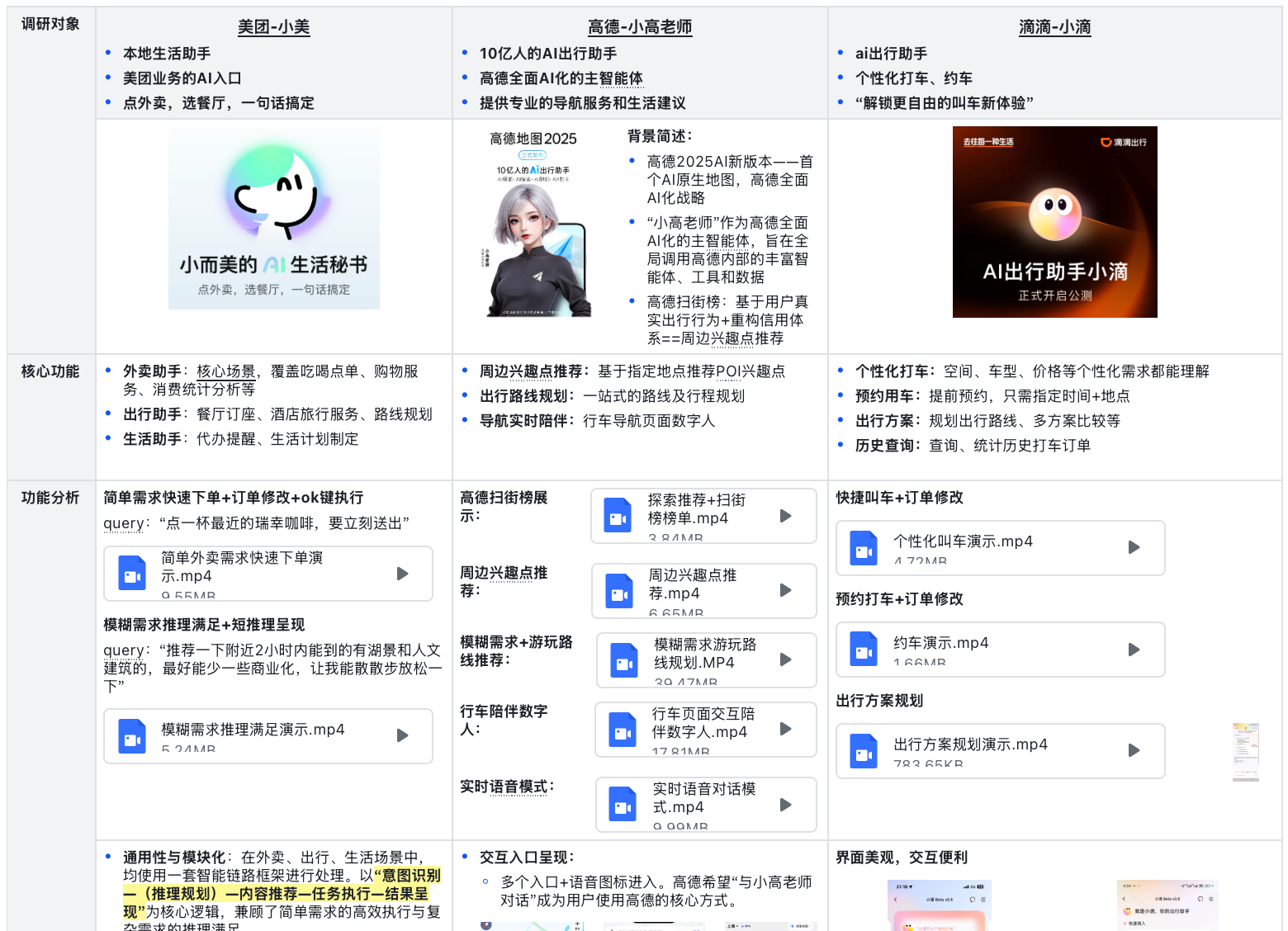Click the 快捷叫车+订单修改 heading

tap(899, 498)
